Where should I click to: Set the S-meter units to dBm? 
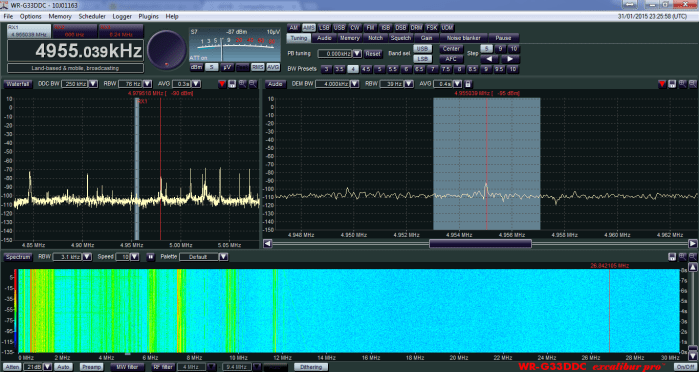196,67
